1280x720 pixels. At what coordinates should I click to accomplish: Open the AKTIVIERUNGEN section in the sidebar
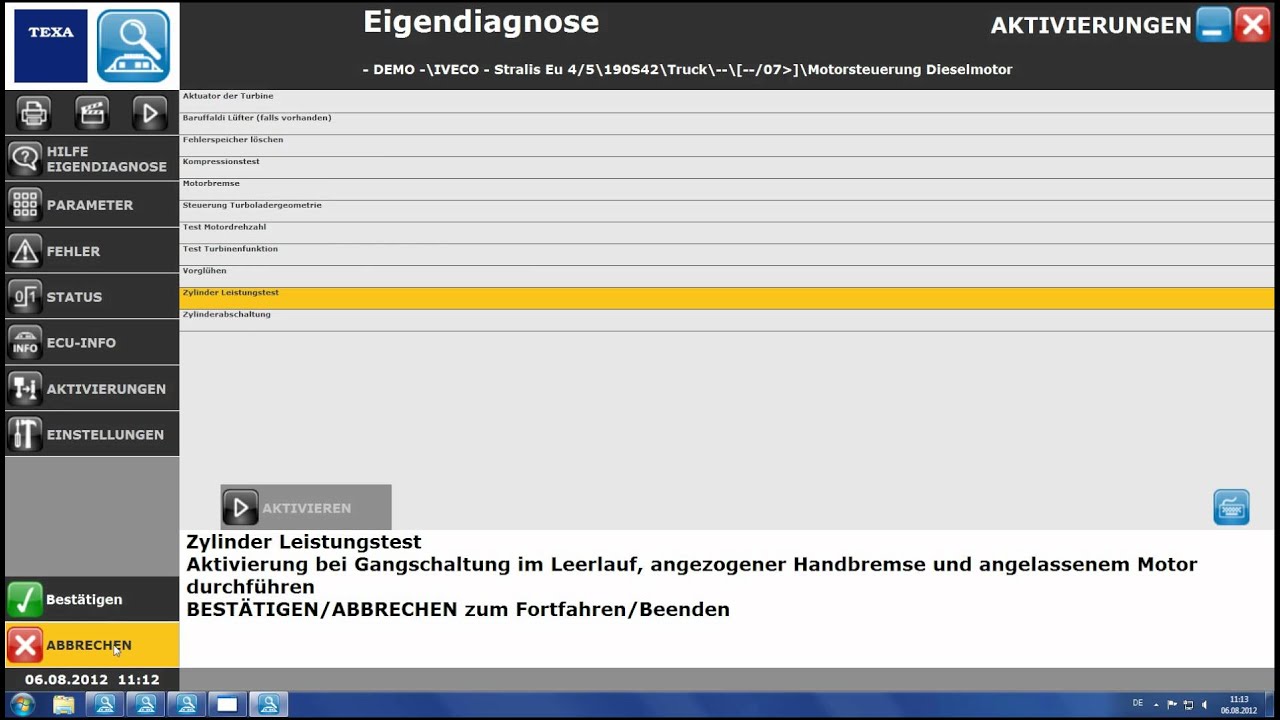point(92,389)
